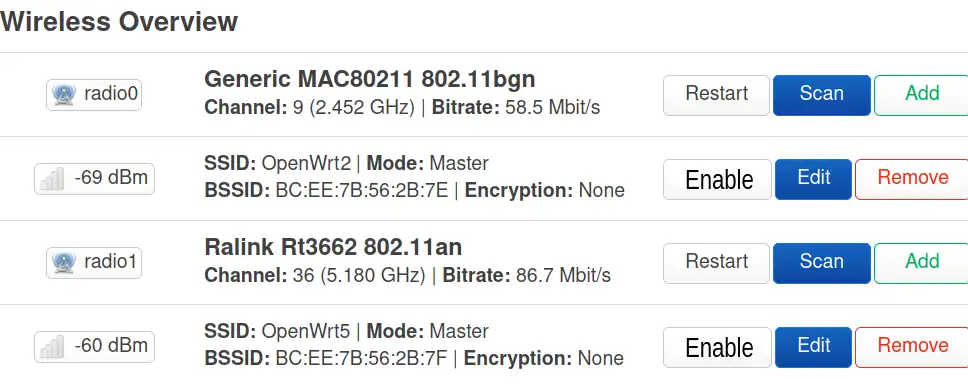Screen dimensions: 968x388
Task: Scan for networks on radio0
Action: (x=822, y=95)
